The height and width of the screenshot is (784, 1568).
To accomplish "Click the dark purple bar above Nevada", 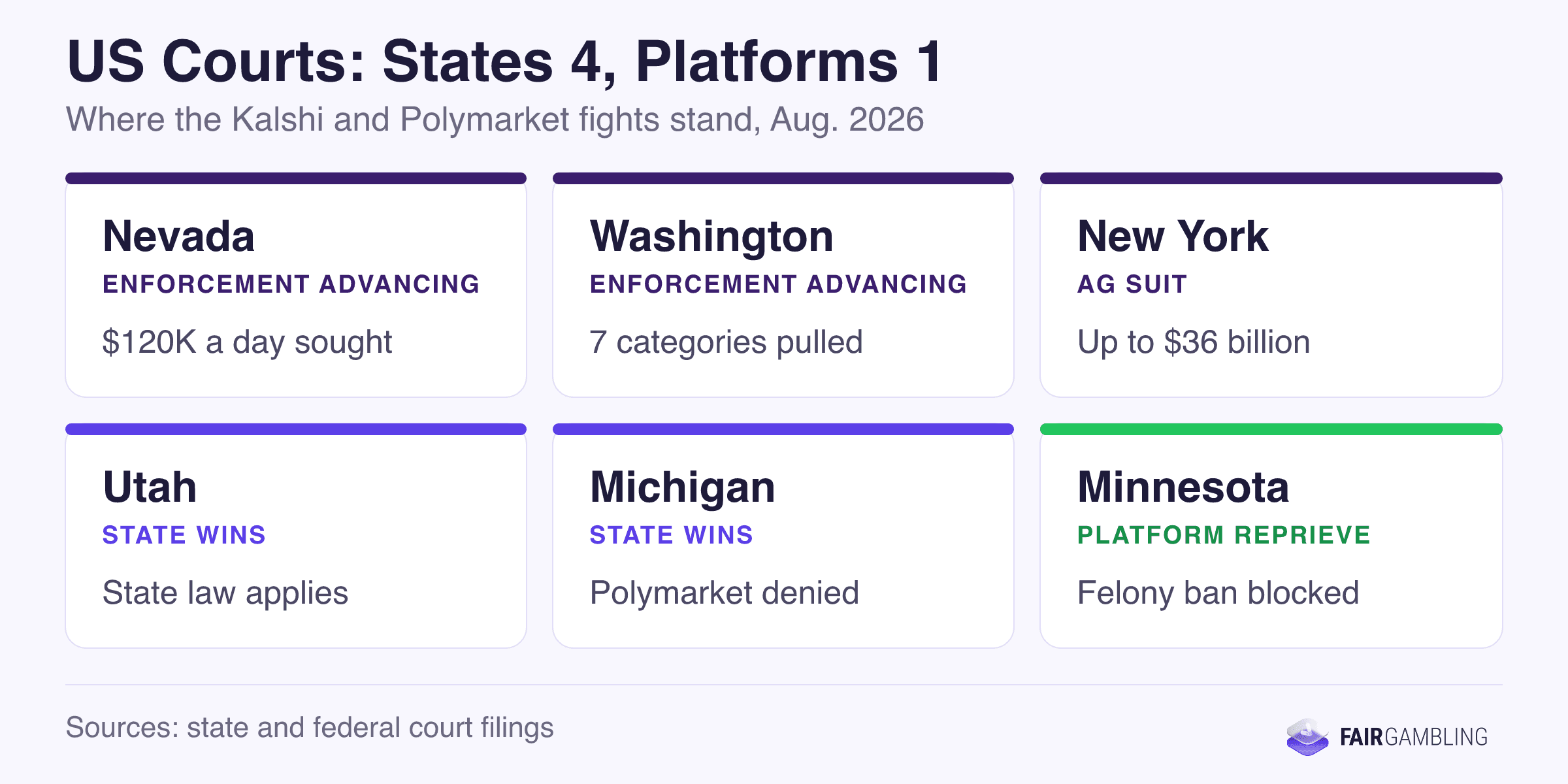I will [x=296, y=178].
